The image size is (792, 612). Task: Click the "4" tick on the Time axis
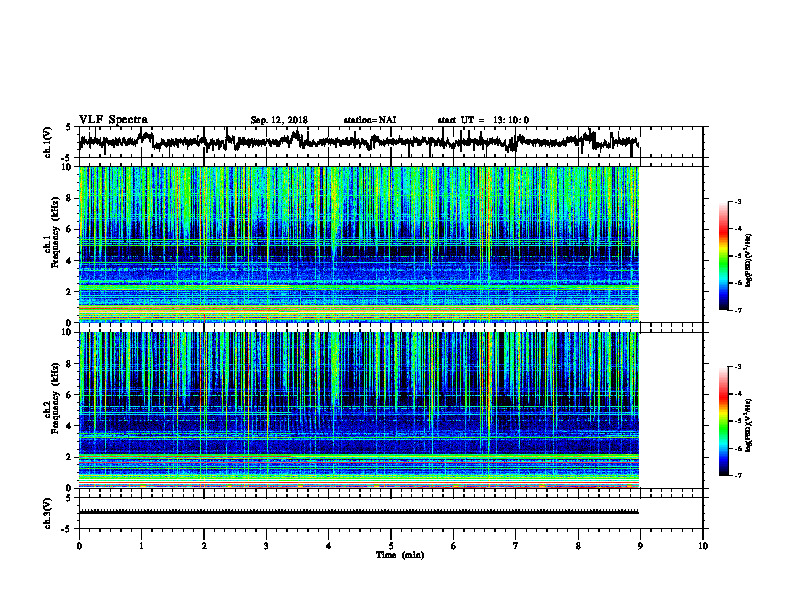328,545
